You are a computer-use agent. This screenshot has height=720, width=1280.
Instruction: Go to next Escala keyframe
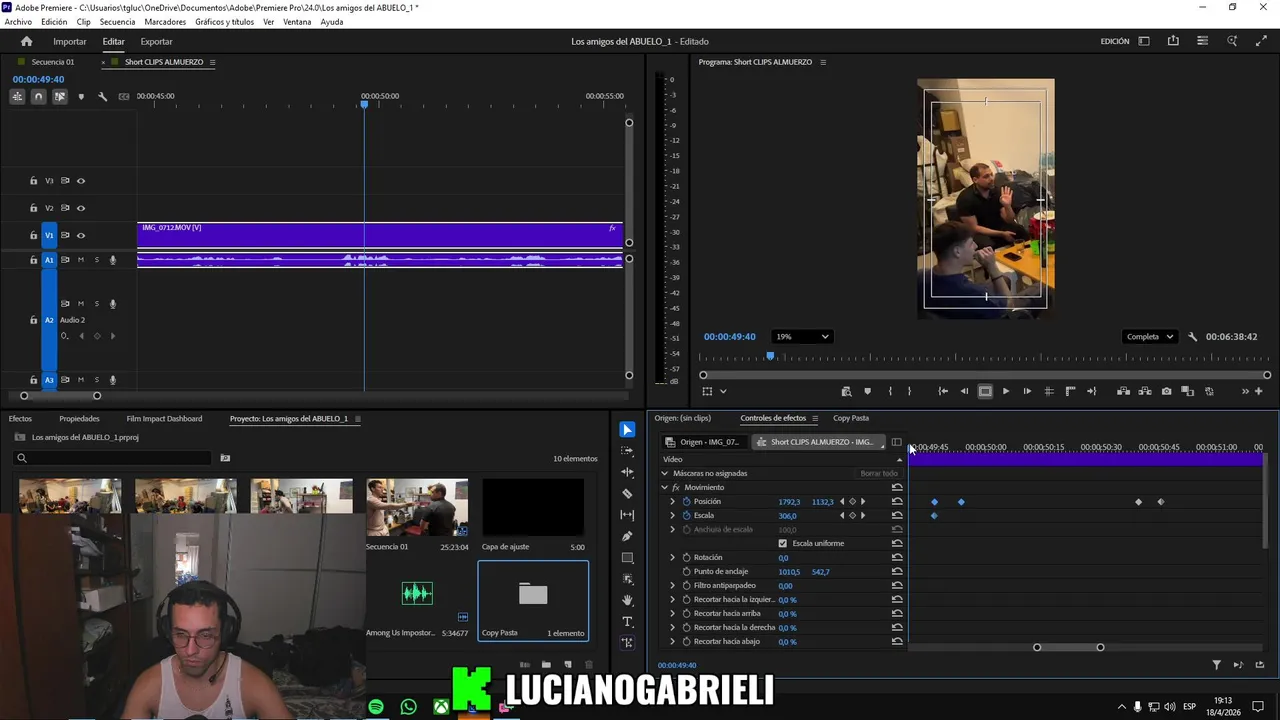(863, 516)
